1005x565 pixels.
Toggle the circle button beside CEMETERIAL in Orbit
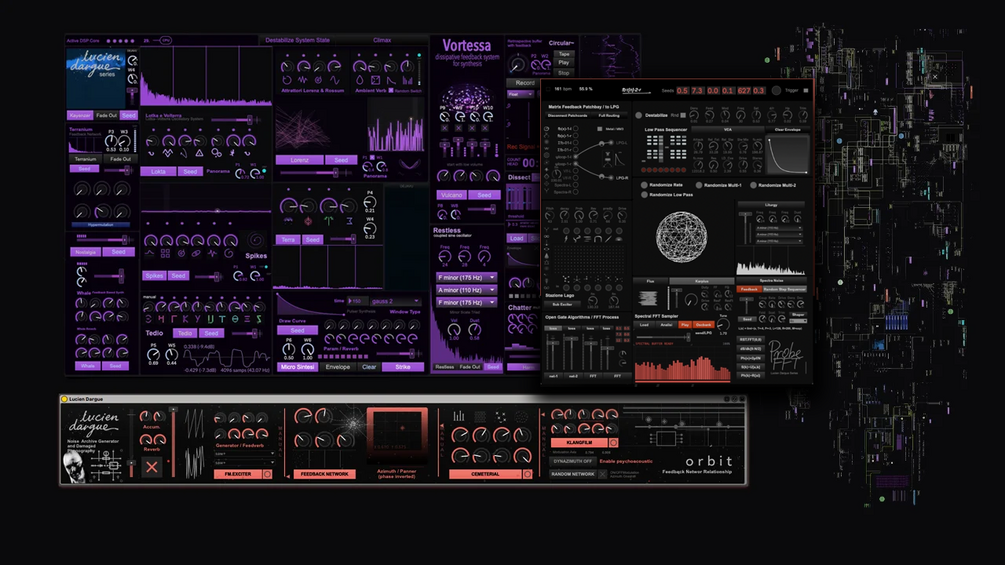click(527, 474)
